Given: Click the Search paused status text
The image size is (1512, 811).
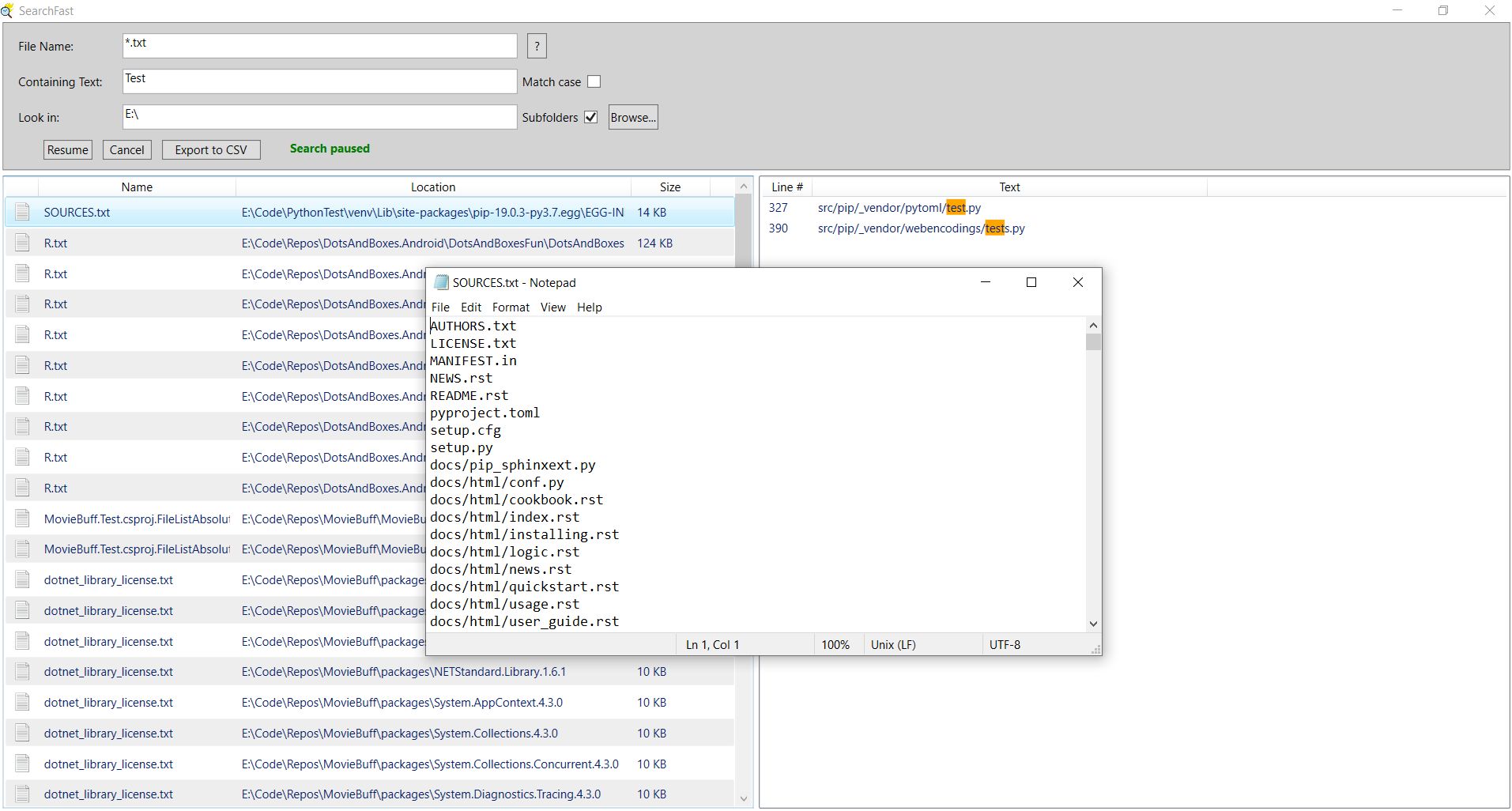Looking at the screenshot, I should [x=330, y=149].
